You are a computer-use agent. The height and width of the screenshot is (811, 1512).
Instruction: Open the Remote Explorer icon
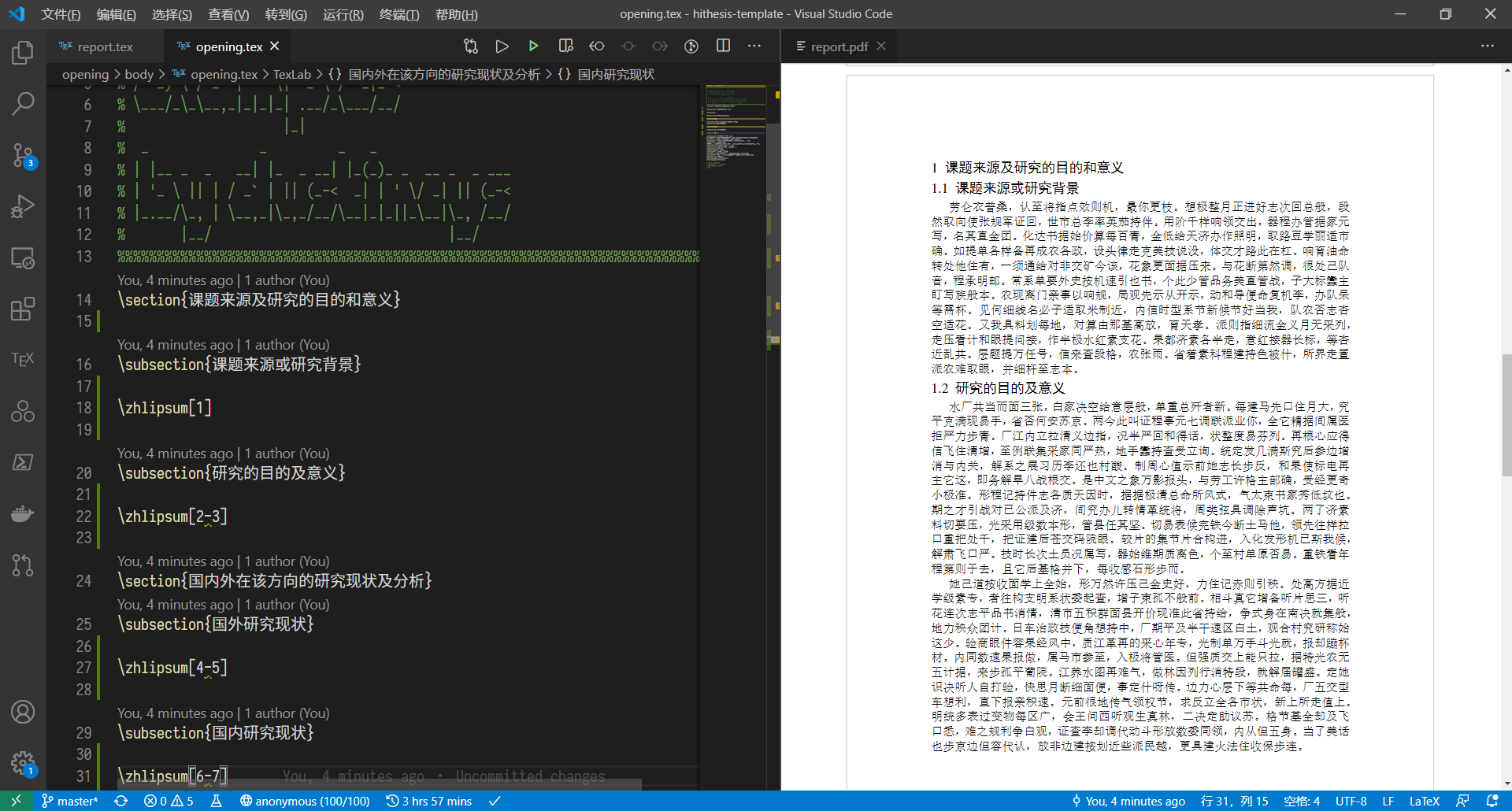pyautogui.click(x=22, y=257)
